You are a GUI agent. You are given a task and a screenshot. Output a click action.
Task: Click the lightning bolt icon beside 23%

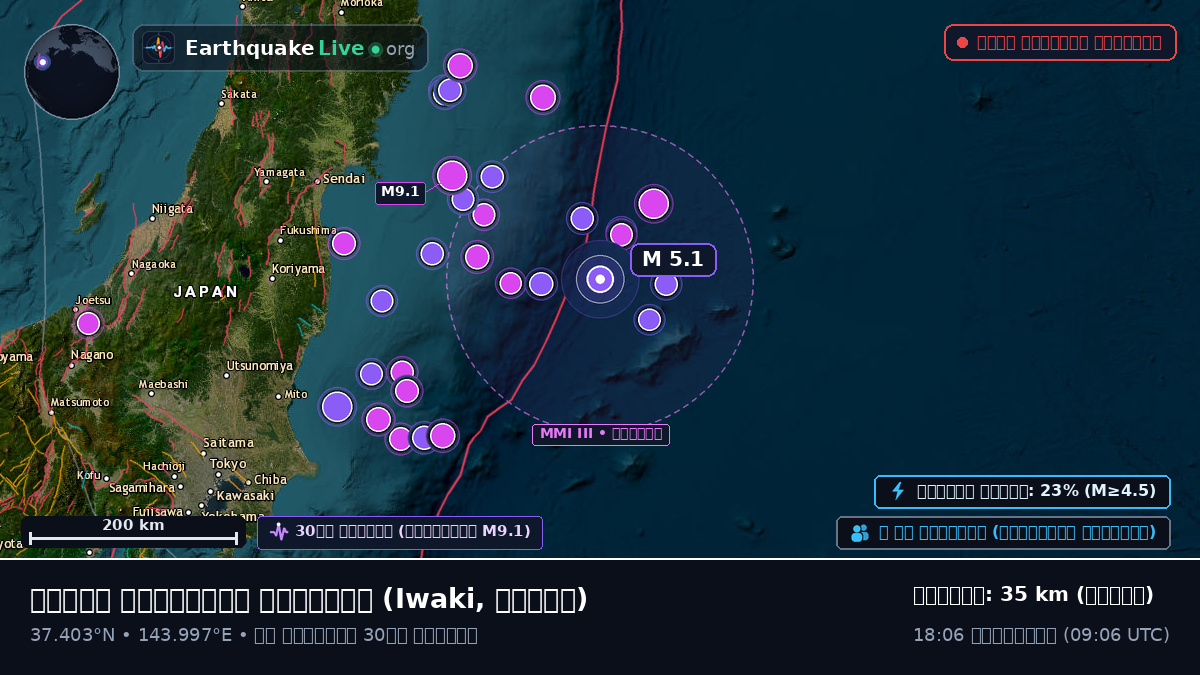click(x=898, y=491)
